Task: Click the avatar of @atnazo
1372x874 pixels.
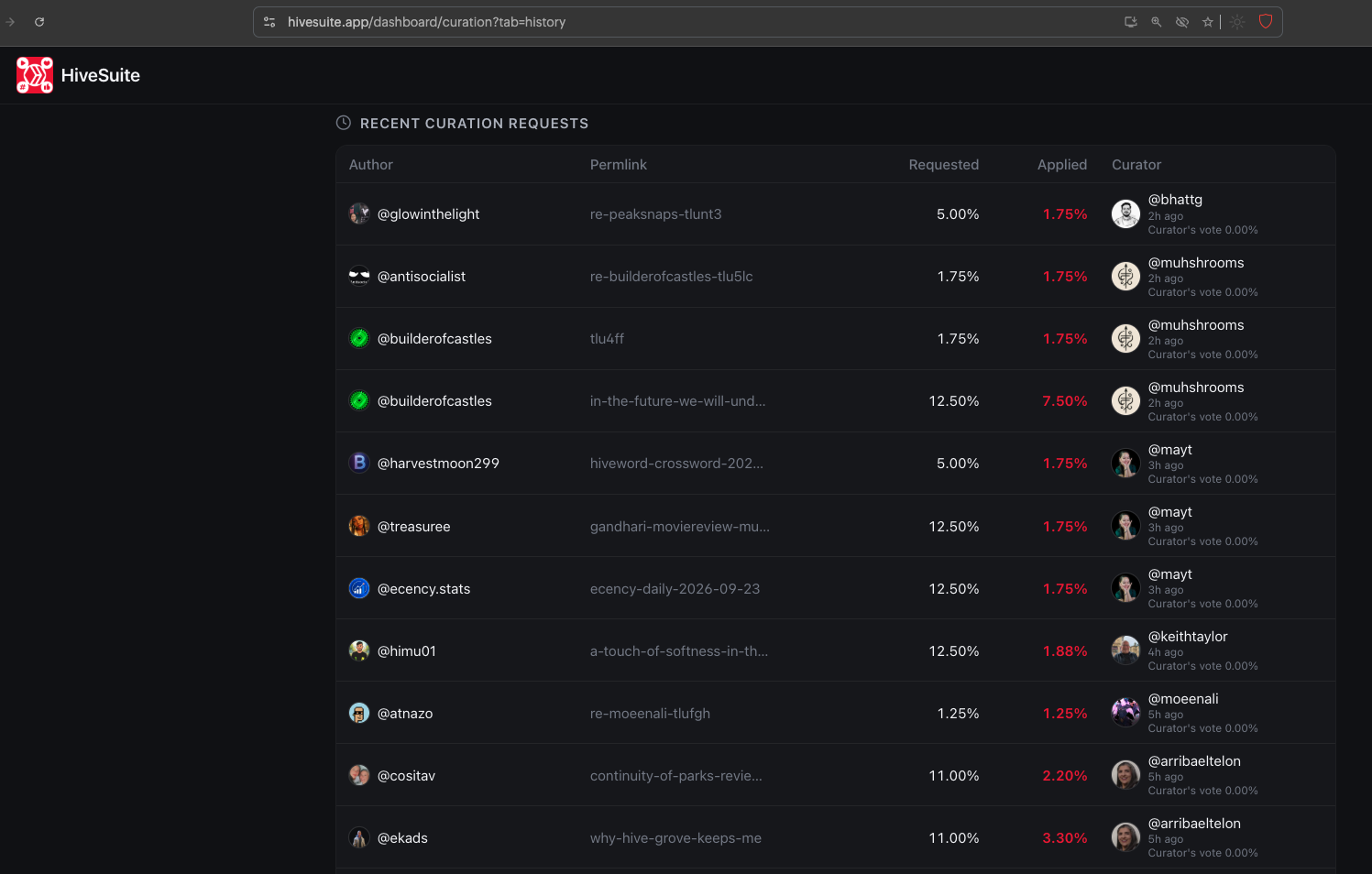Action: (359, 713)
